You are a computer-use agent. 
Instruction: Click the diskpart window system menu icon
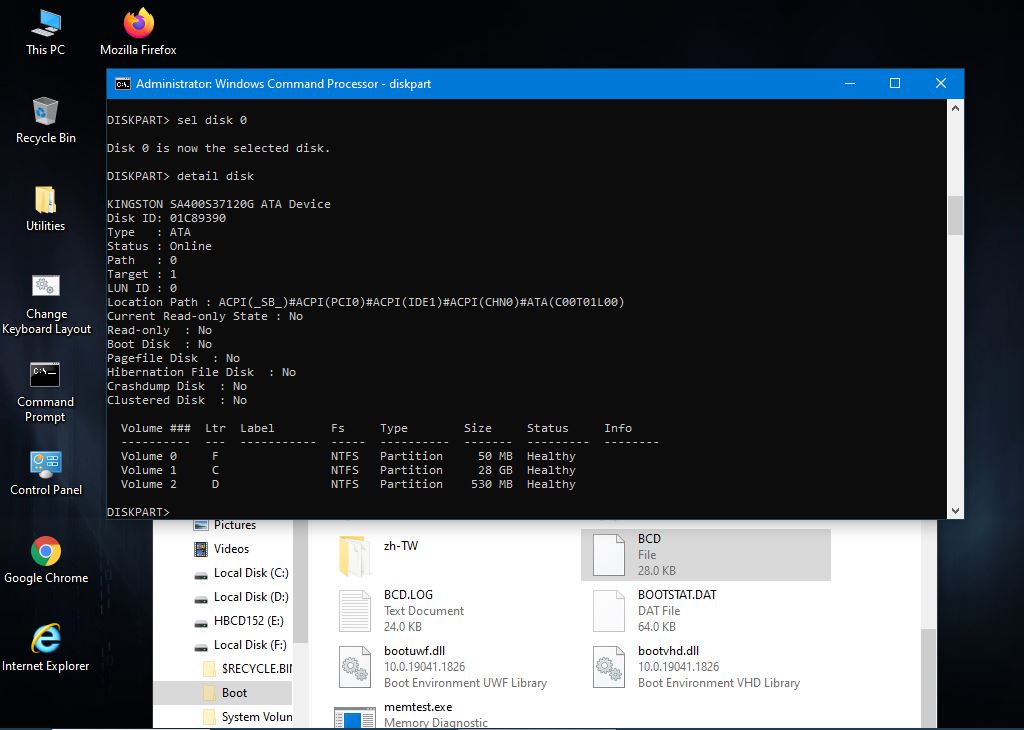tap(122, 84)
